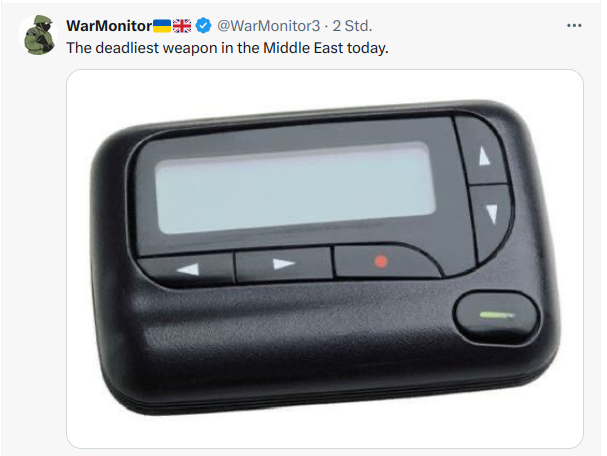Click the pager's red dot button
Image resolution: width=607 pixels, height=456 pixels.
(x=381, y=262)
